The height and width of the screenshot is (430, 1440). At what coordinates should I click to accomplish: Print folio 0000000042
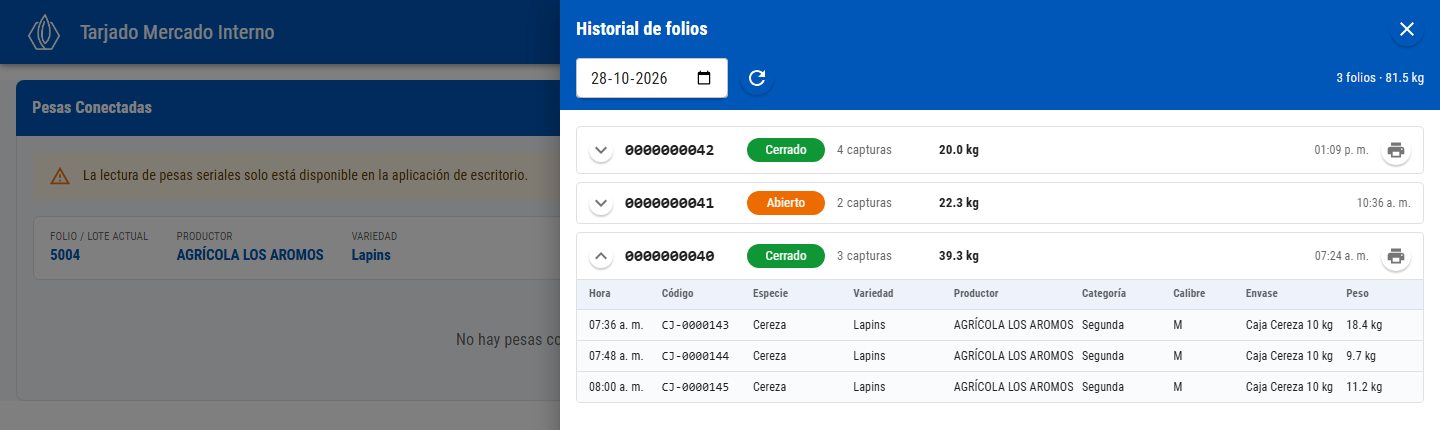[x=1396, y=151]
